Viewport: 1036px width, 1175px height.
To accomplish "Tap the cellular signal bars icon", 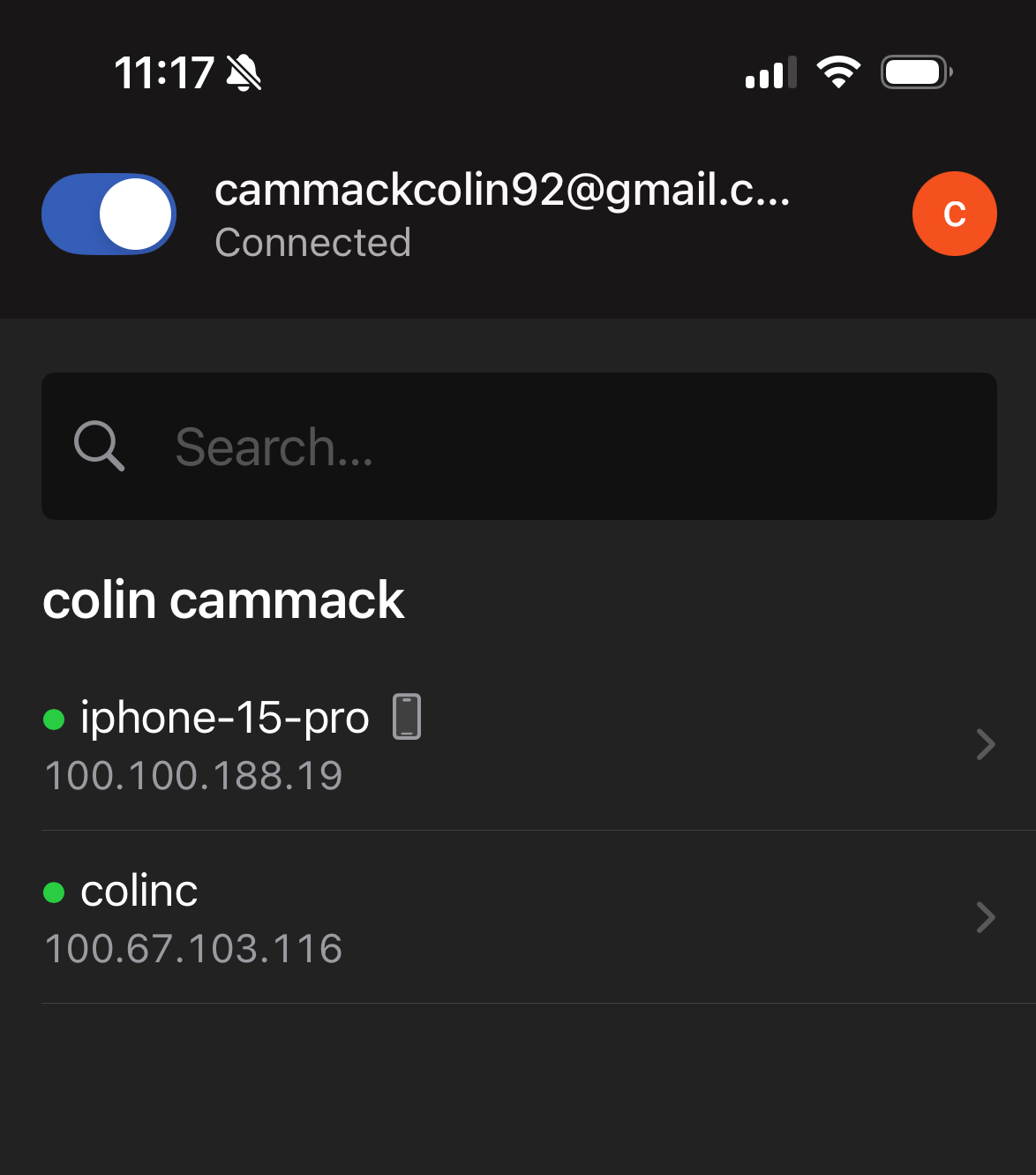I will point(771,72).
